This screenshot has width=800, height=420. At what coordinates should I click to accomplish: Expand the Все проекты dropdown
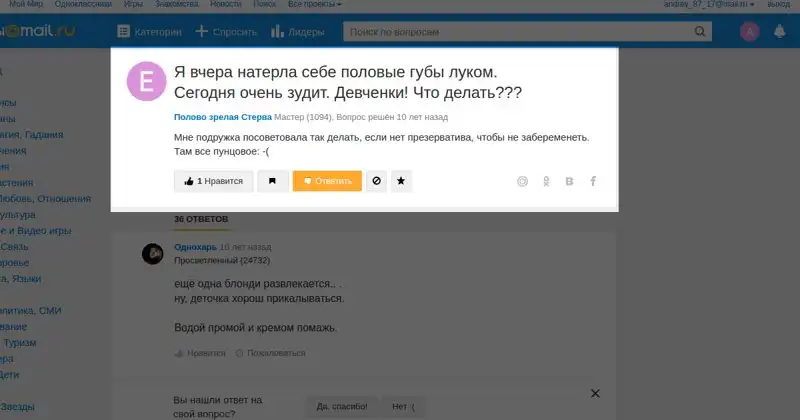coord(314,5)
